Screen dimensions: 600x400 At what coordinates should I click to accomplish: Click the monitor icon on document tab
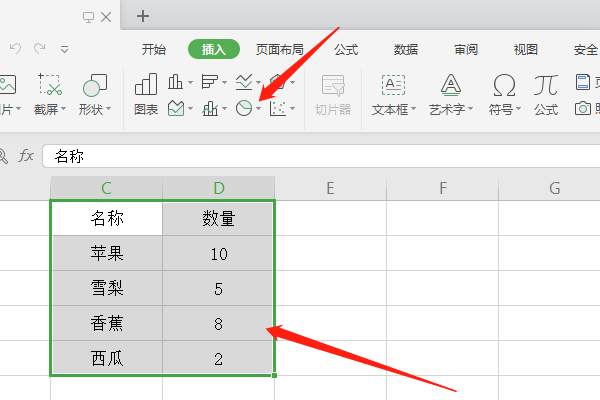click(x=88, y=17)
